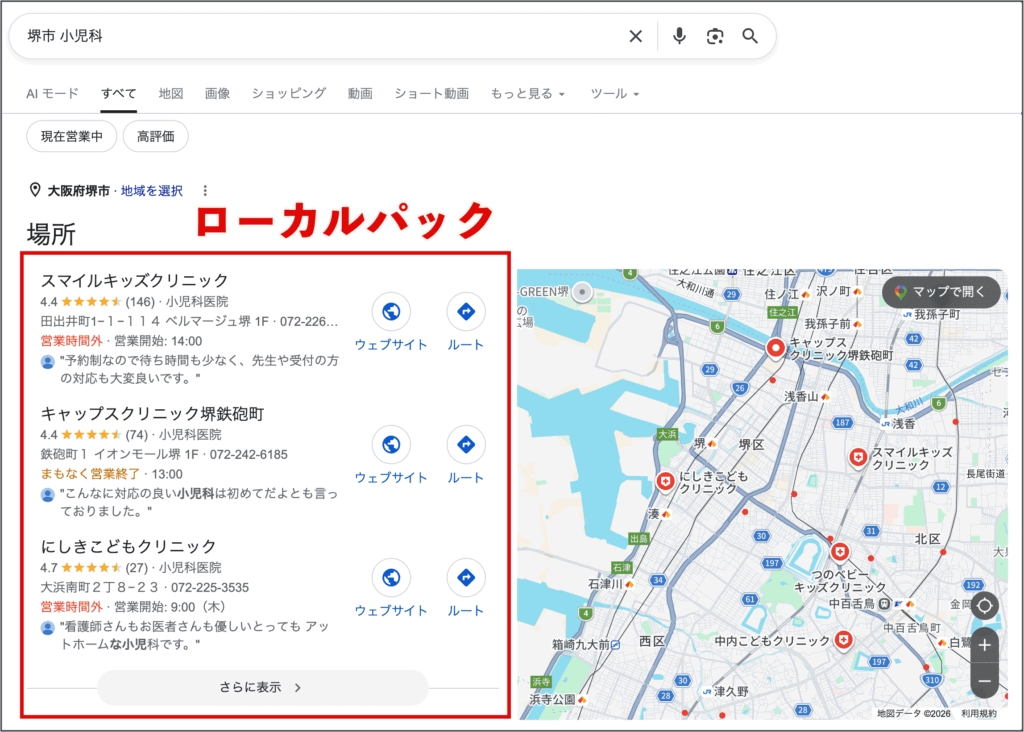Open the ショート動画 tab
Viewport: 1024px width, 732px height.
coord(432,93)
